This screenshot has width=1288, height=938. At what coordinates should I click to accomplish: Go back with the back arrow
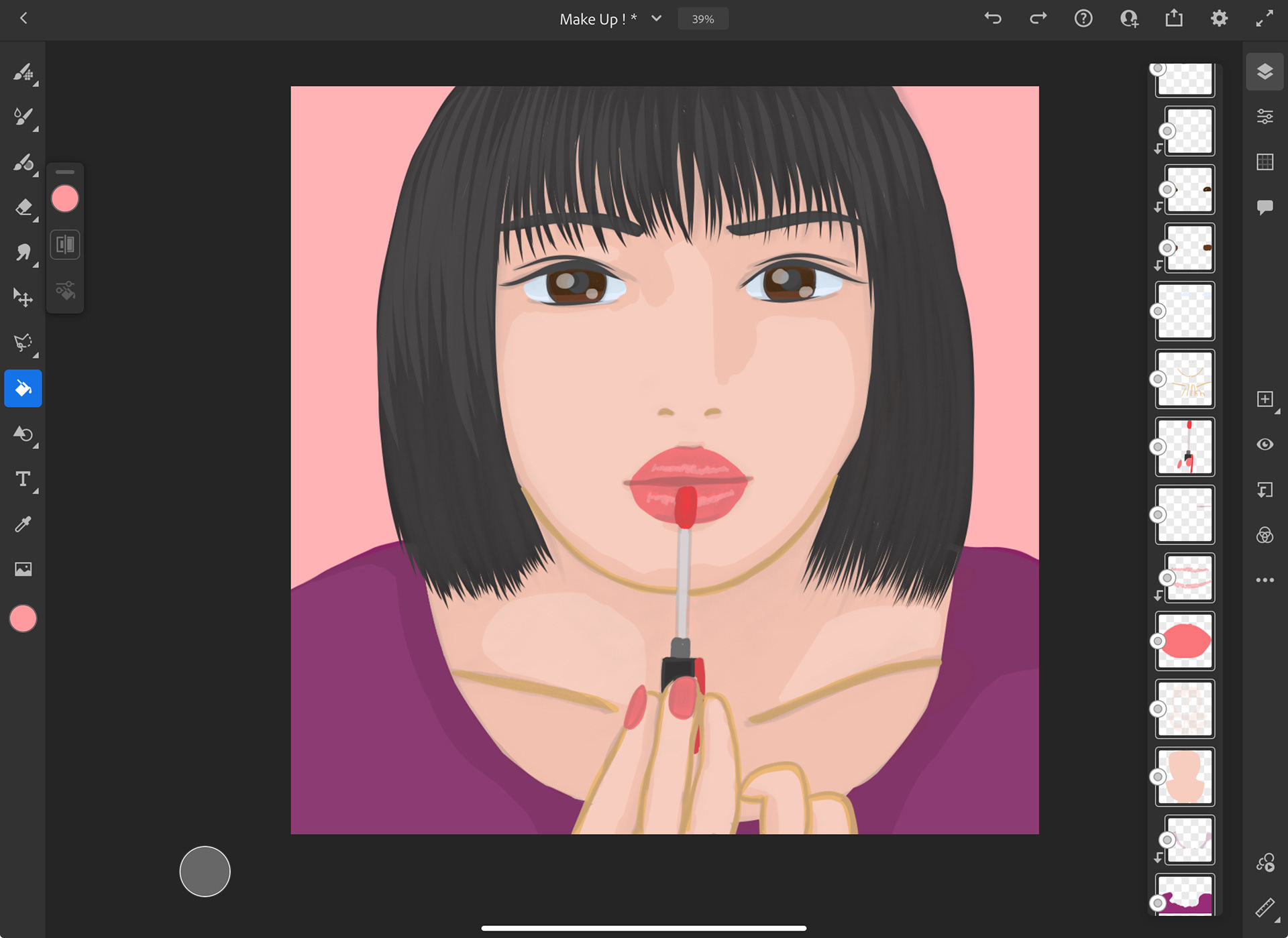coord(23,19)
